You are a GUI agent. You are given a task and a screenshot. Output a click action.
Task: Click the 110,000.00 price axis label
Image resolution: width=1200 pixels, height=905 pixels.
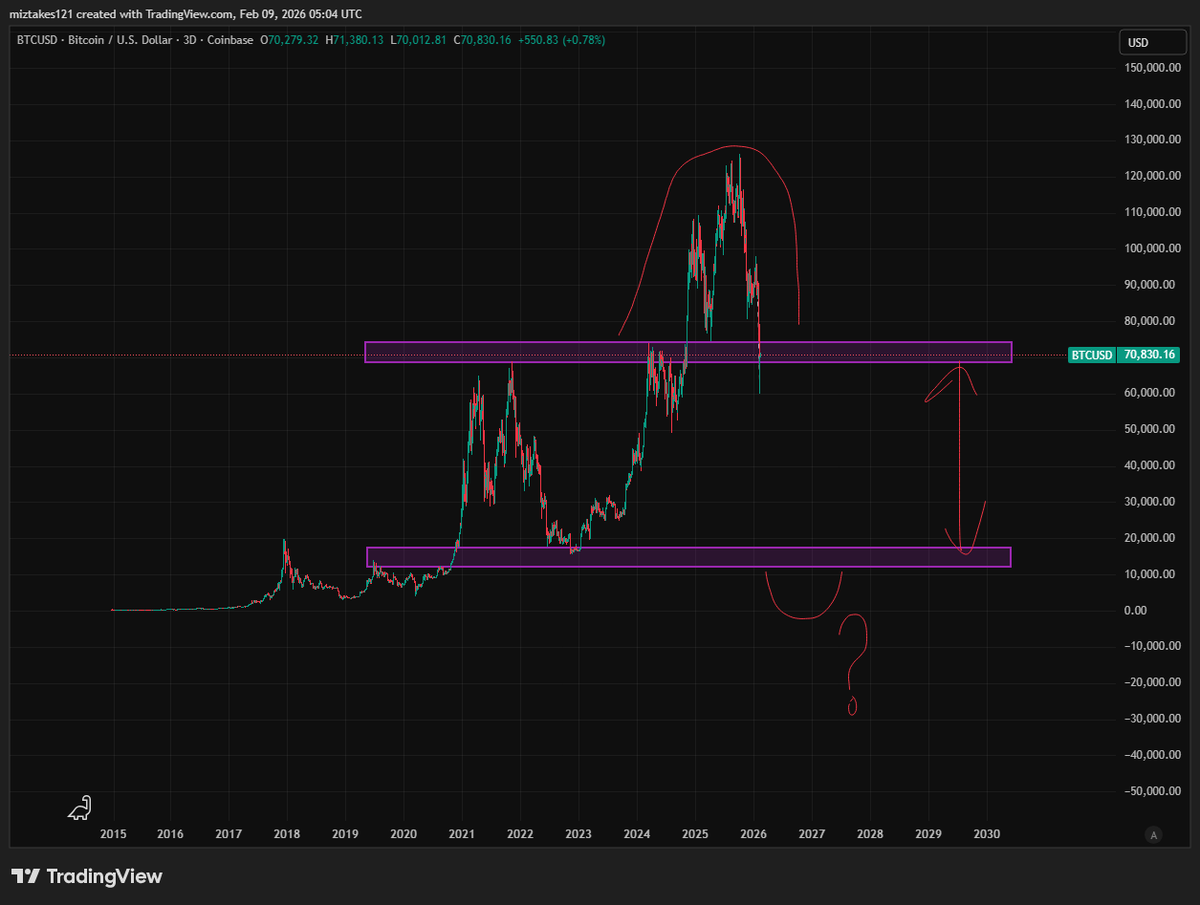point(1153,212)
